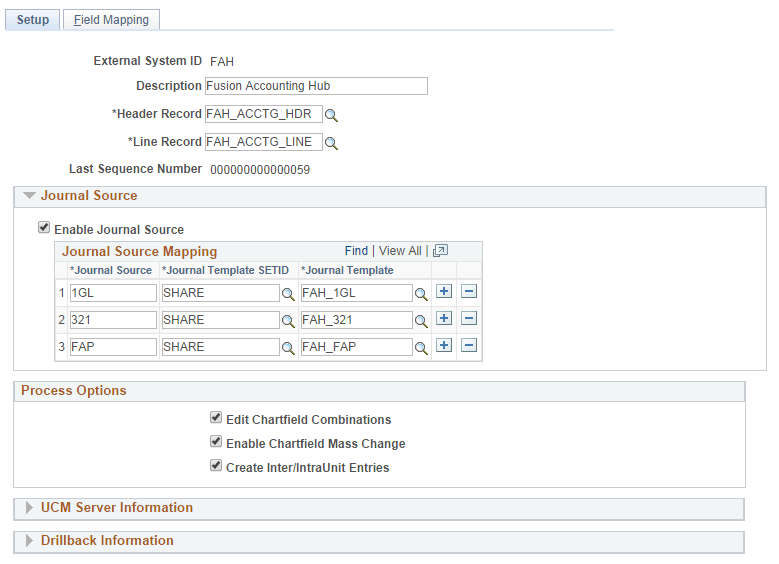
Task: Uncheck Edit Chartfield Combinations
Action: (216, 417)
